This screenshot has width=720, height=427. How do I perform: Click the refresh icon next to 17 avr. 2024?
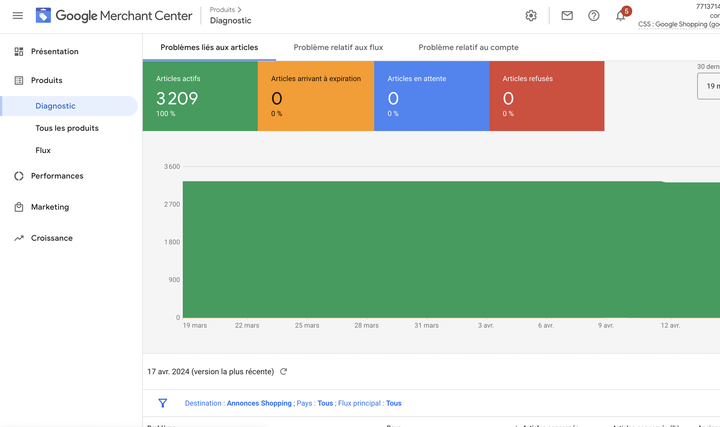pos(283,371)
